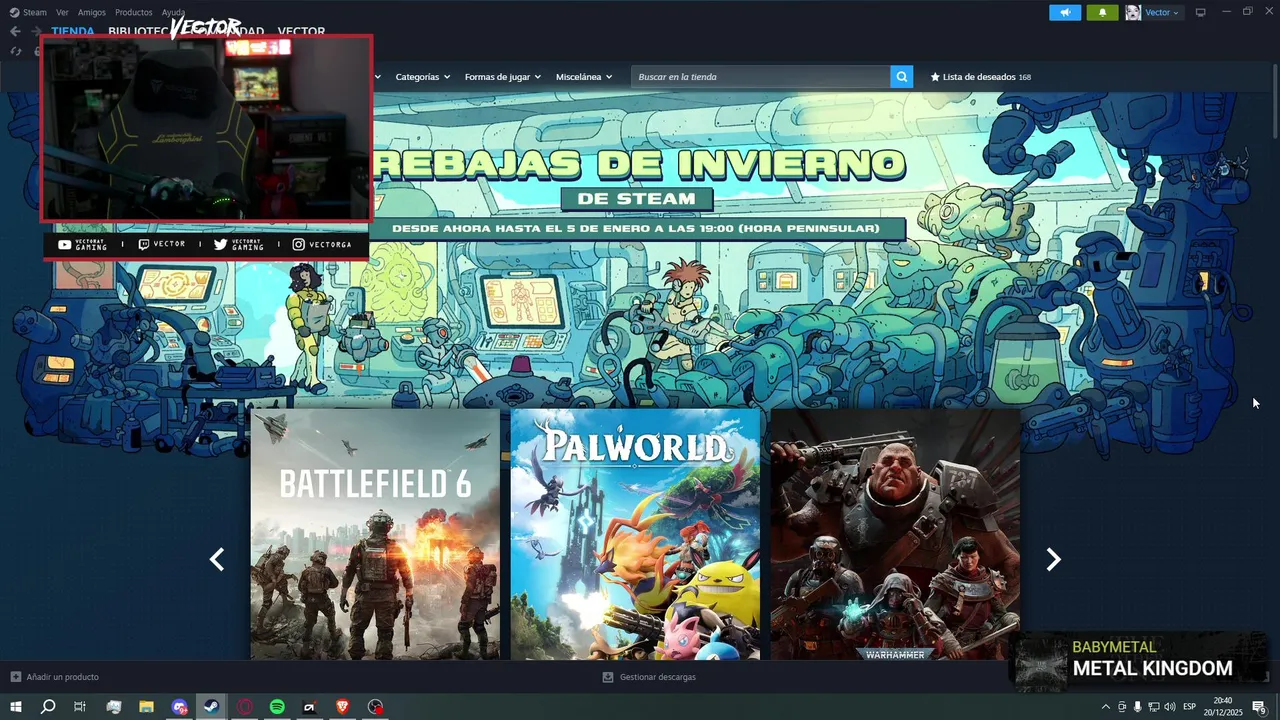Switch to Big Picture mode monitor icon
The width and height of the screenshot is (1280, 720).
pos(1201,12)
